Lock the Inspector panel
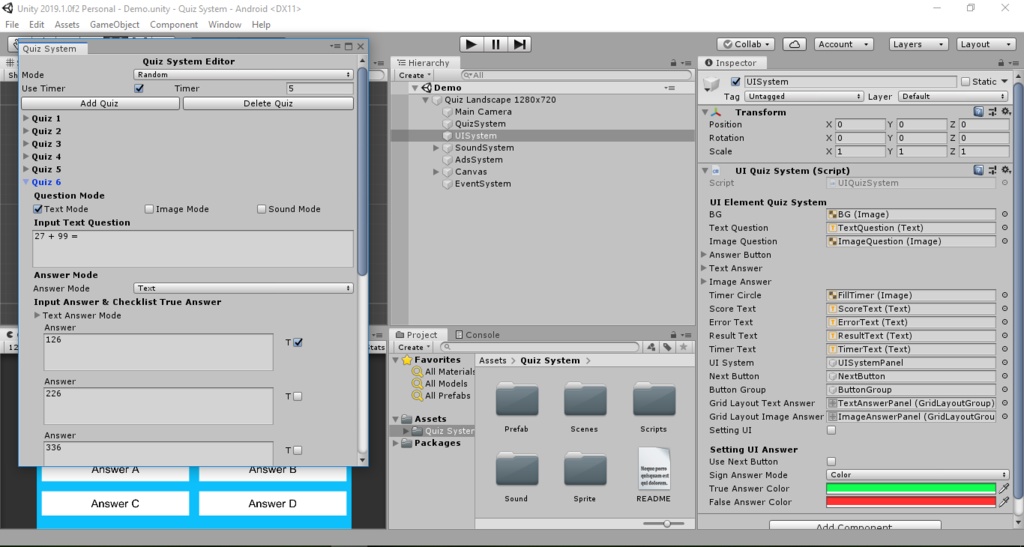This screenshot has height=547, width=1024. pos(1000,63)
